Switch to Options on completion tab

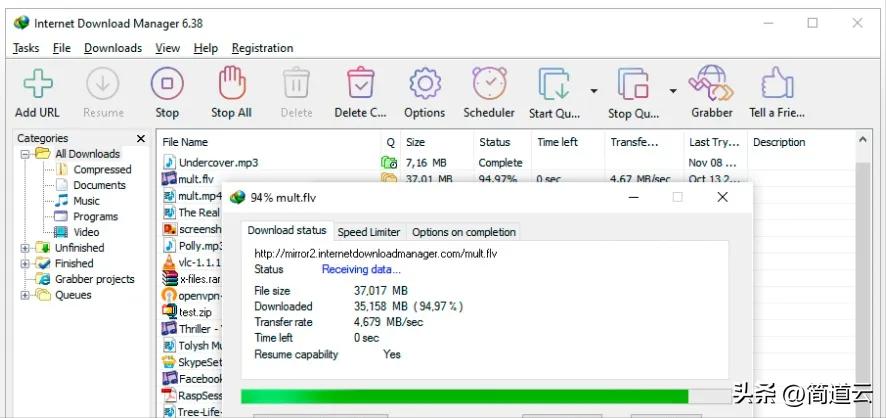(x=463, y=232)
